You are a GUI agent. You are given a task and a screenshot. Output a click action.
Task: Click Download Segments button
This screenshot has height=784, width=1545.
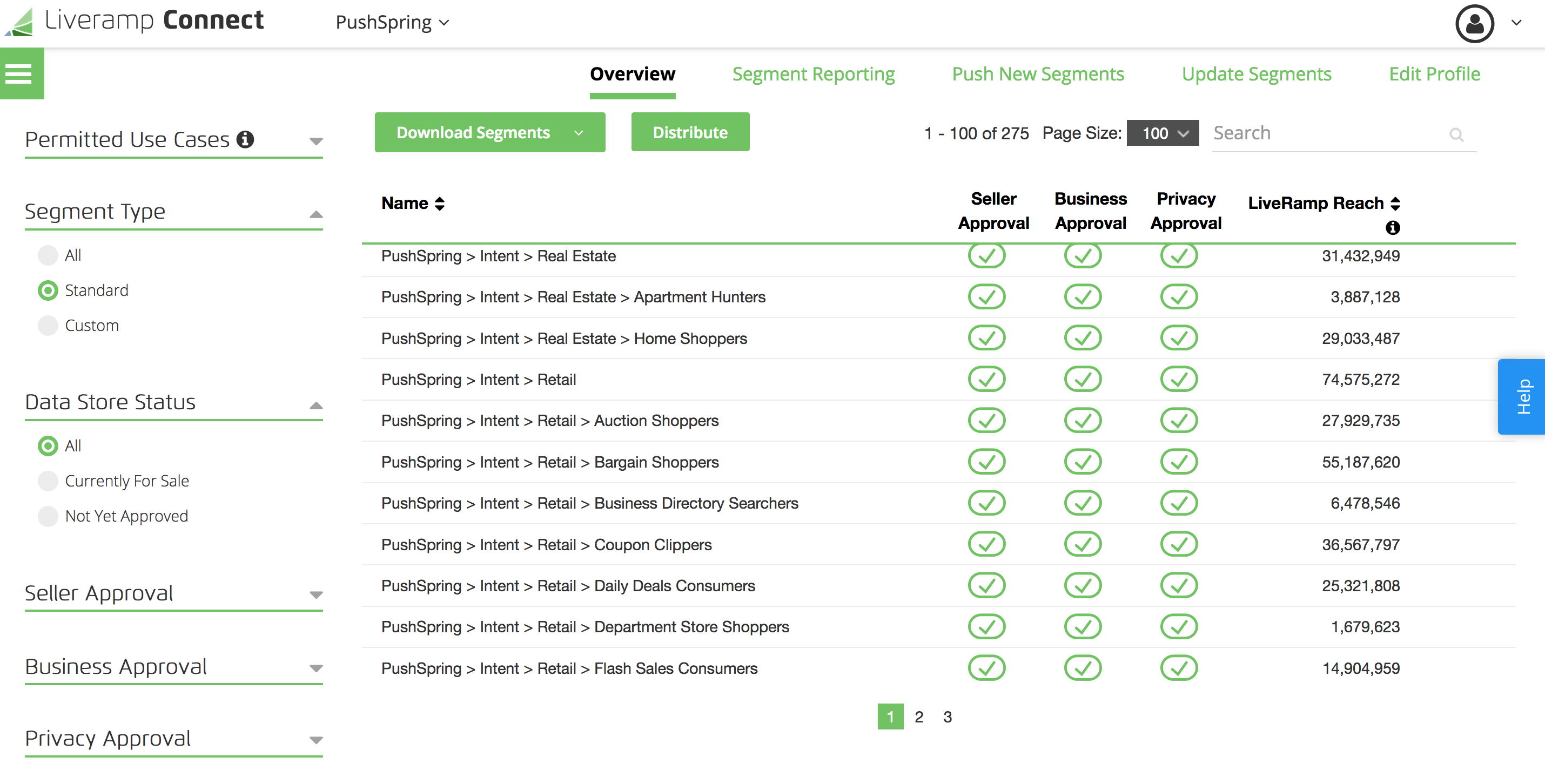(x=489, y=132)
